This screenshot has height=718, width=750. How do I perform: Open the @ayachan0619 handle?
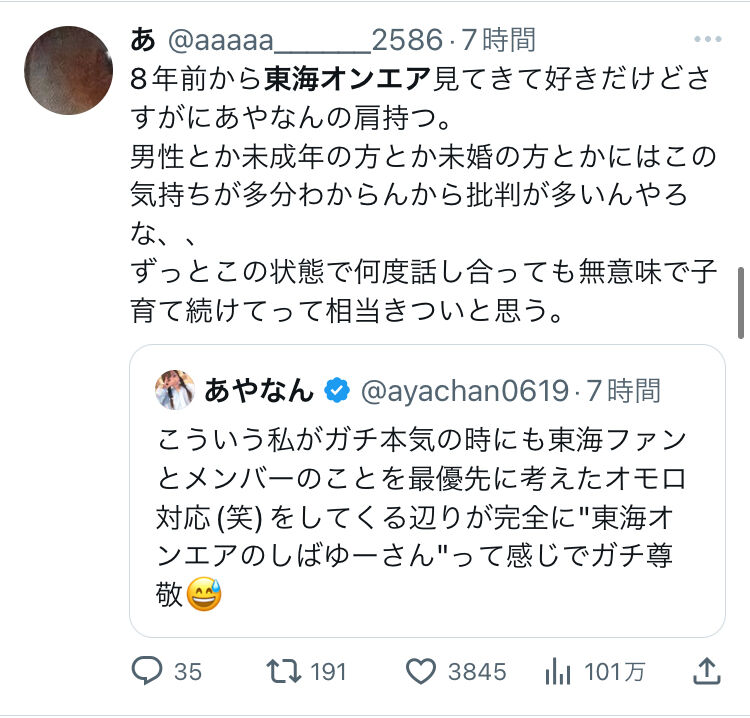tap(464, 391)
